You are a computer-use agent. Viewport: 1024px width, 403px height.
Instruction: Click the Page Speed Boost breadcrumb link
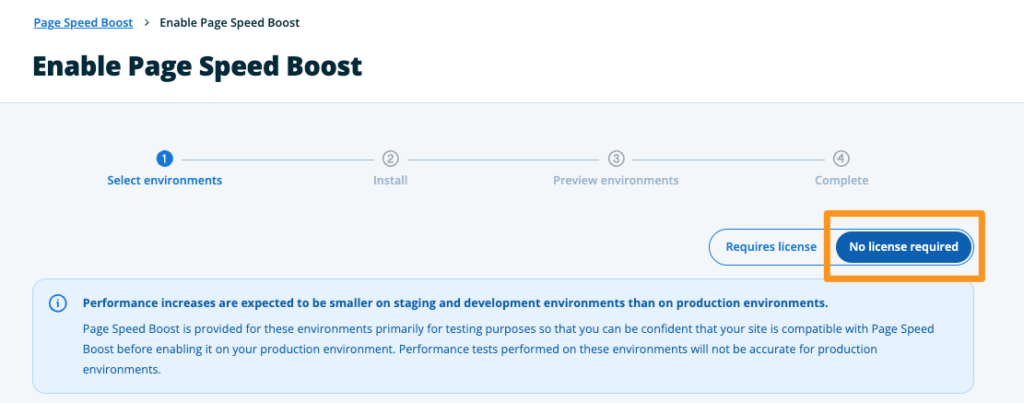pyautogui.click(x=83, y=22)
